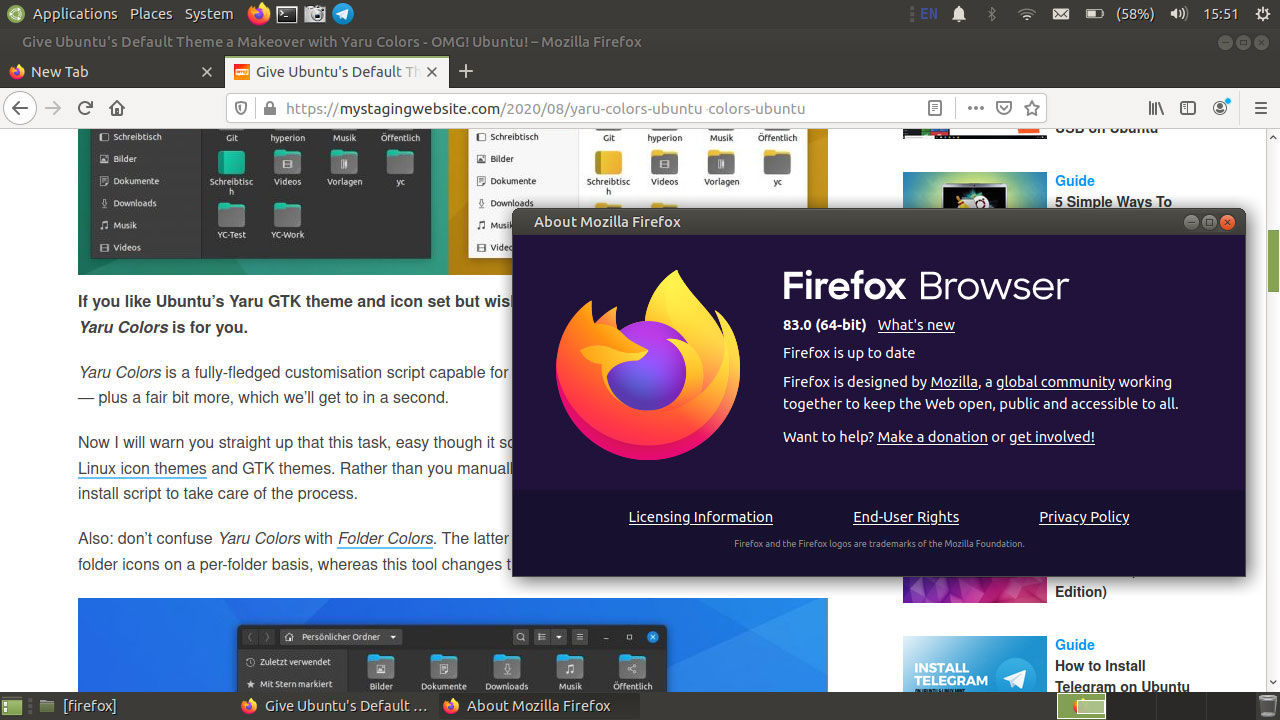Open the Firefox hamburger menu
Screen dimensions: 1280x720
[1261, 108]
